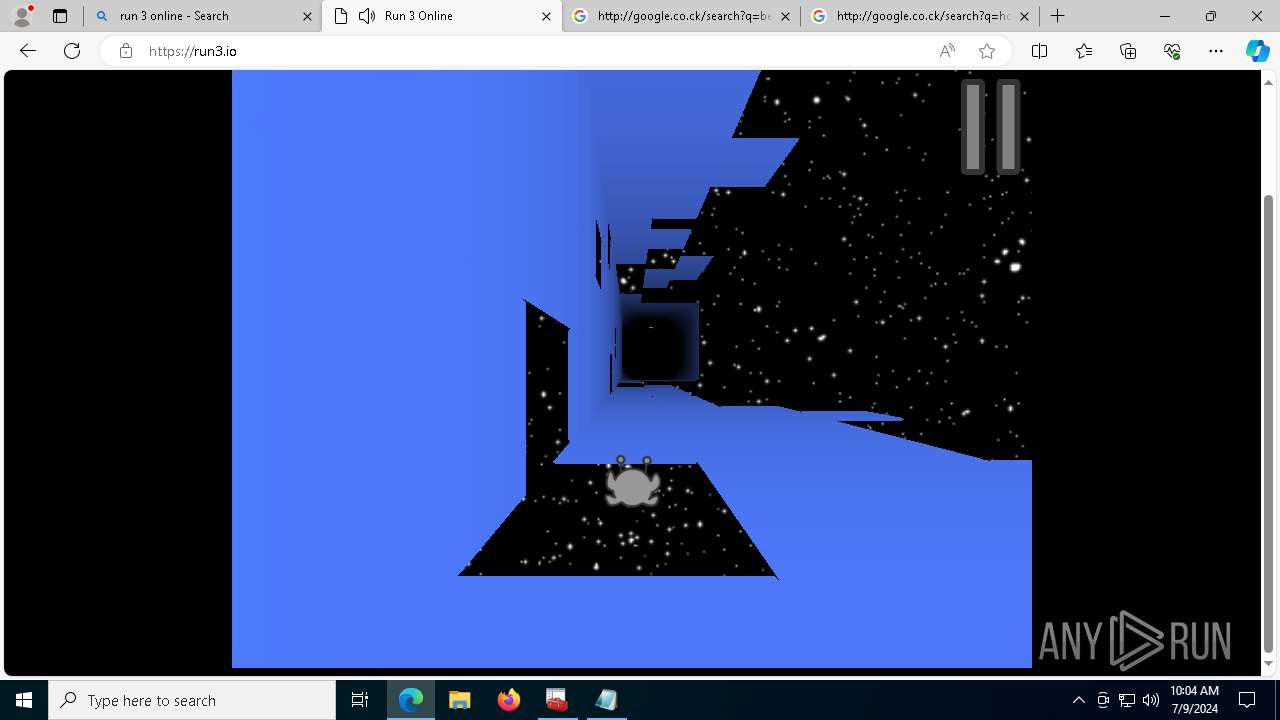
Task: Add this page to favorites
Action: point(987,51)
